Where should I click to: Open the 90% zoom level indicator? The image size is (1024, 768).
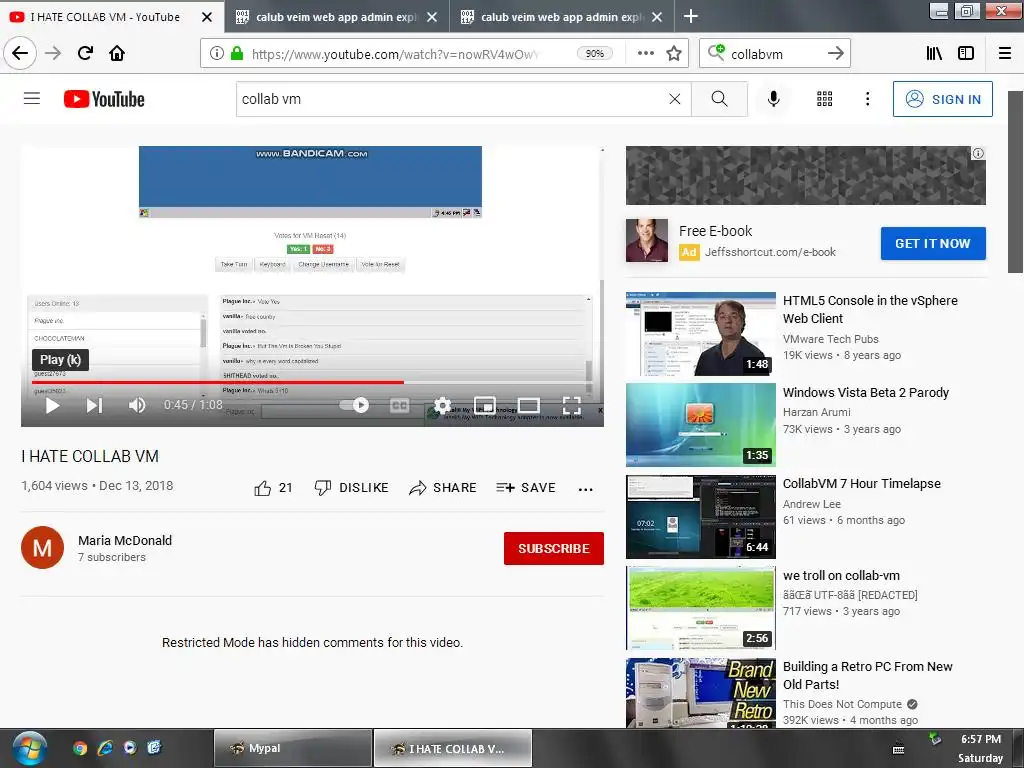[594, 54]
